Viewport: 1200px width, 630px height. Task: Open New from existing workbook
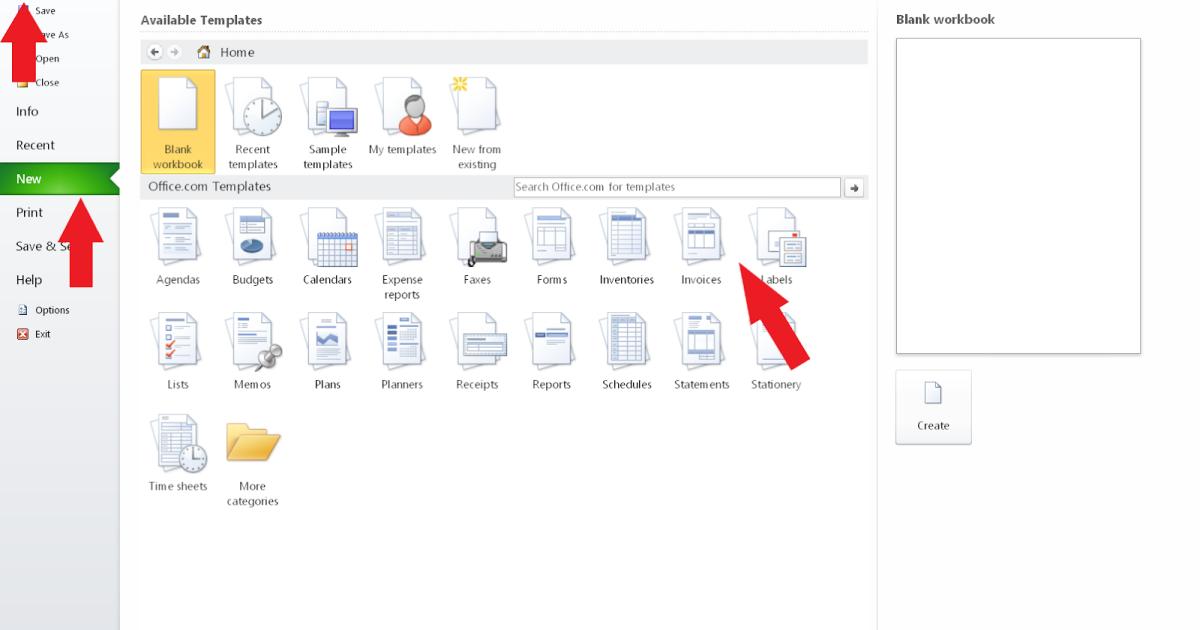click(x=476, y=115)
